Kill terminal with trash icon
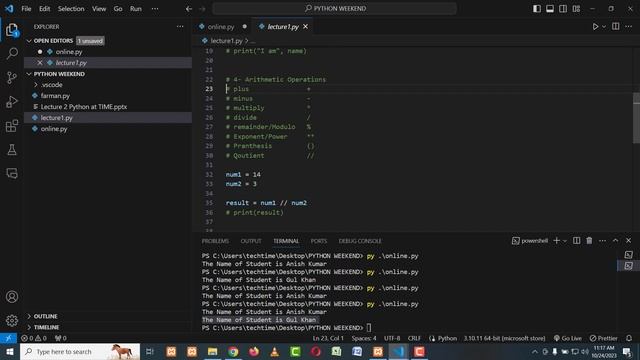Image resolution: width=640 pixels, height=360 pixels. click(589, 241)
